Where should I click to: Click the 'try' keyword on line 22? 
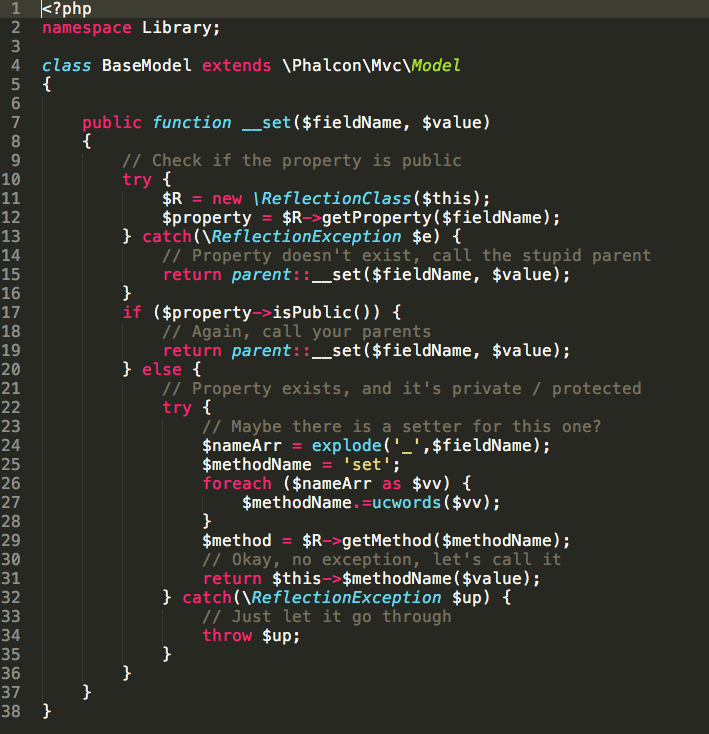tap(177, 408)
